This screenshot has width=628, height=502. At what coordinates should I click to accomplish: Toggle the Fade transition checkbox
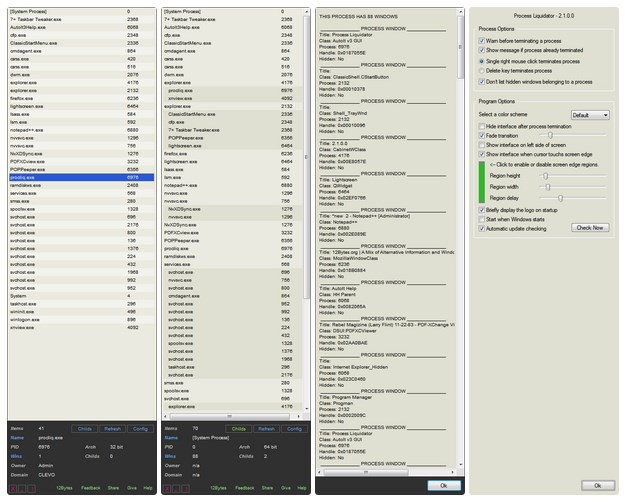tap(482, 135)
